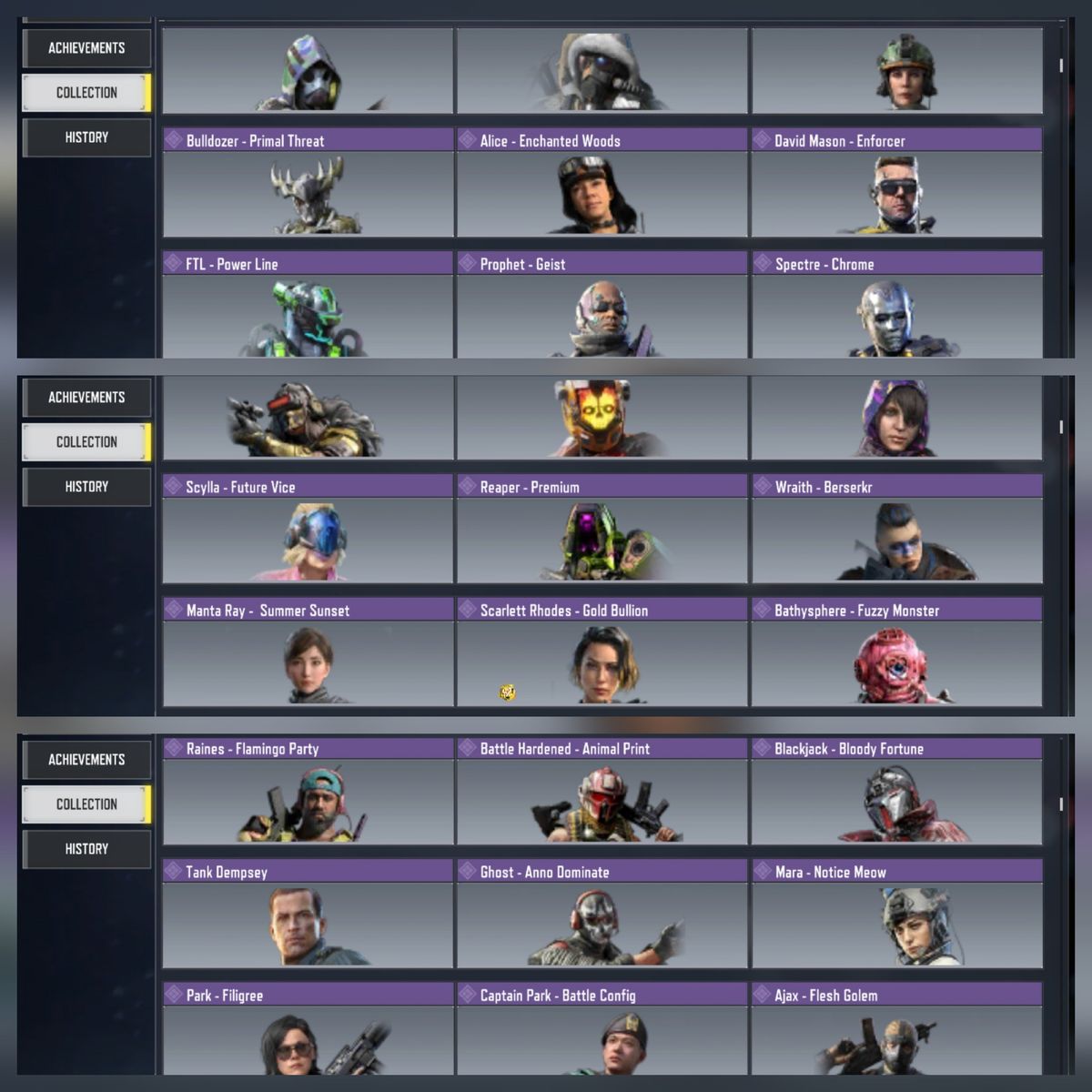Click rarity icon beside Spectre - Chrome
The width and height of the screenshot is (1092, 1092).
click(762, 264)
